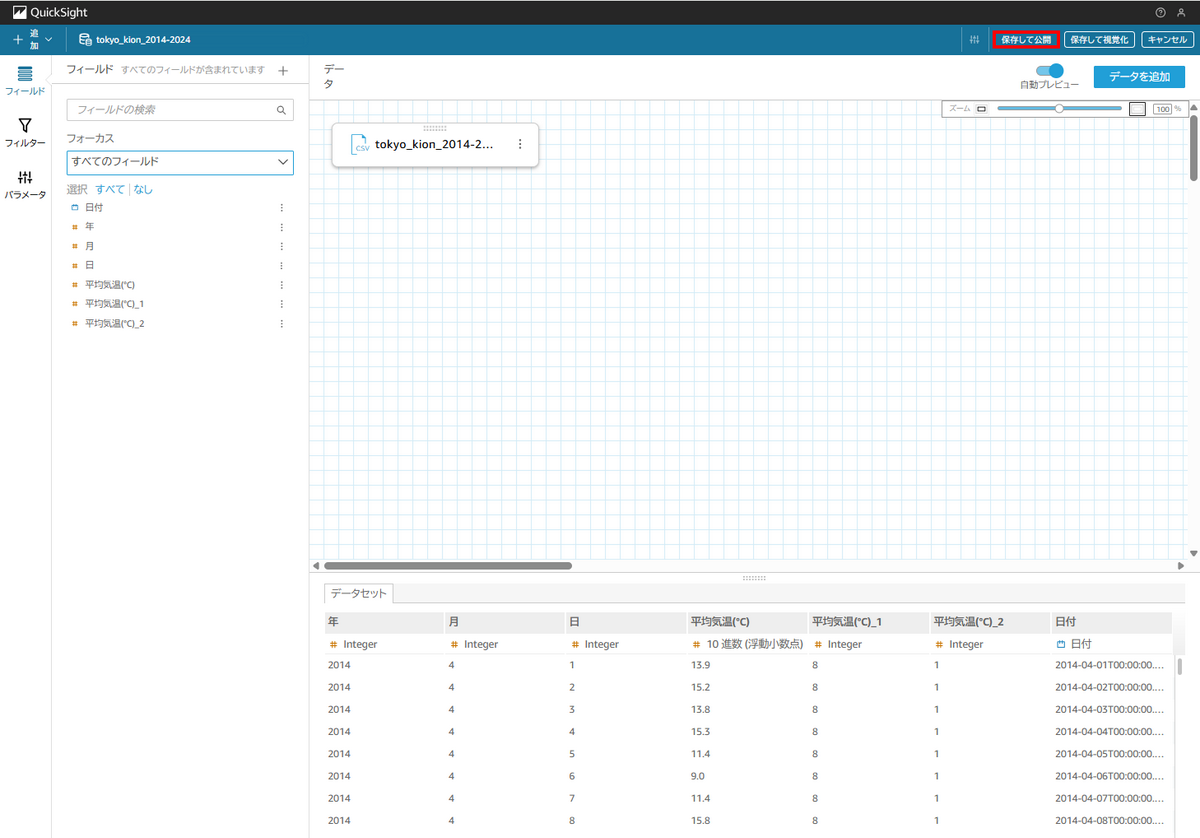Change Integer type of 年 column
Viewport: 1200px width, 838px height.
coord(353,645)
